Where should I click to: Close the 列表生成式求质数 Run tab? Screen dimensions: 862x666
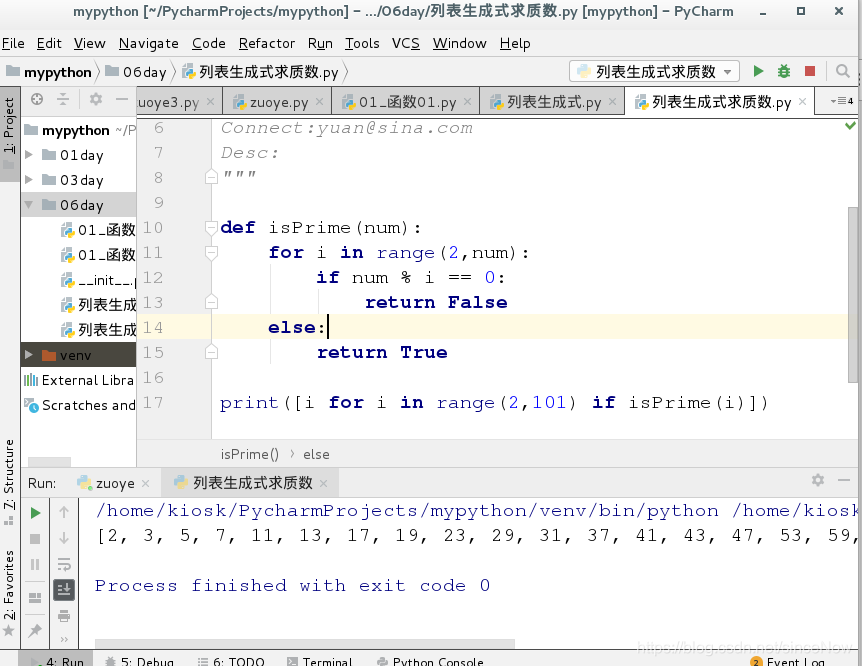click(323, 483)
